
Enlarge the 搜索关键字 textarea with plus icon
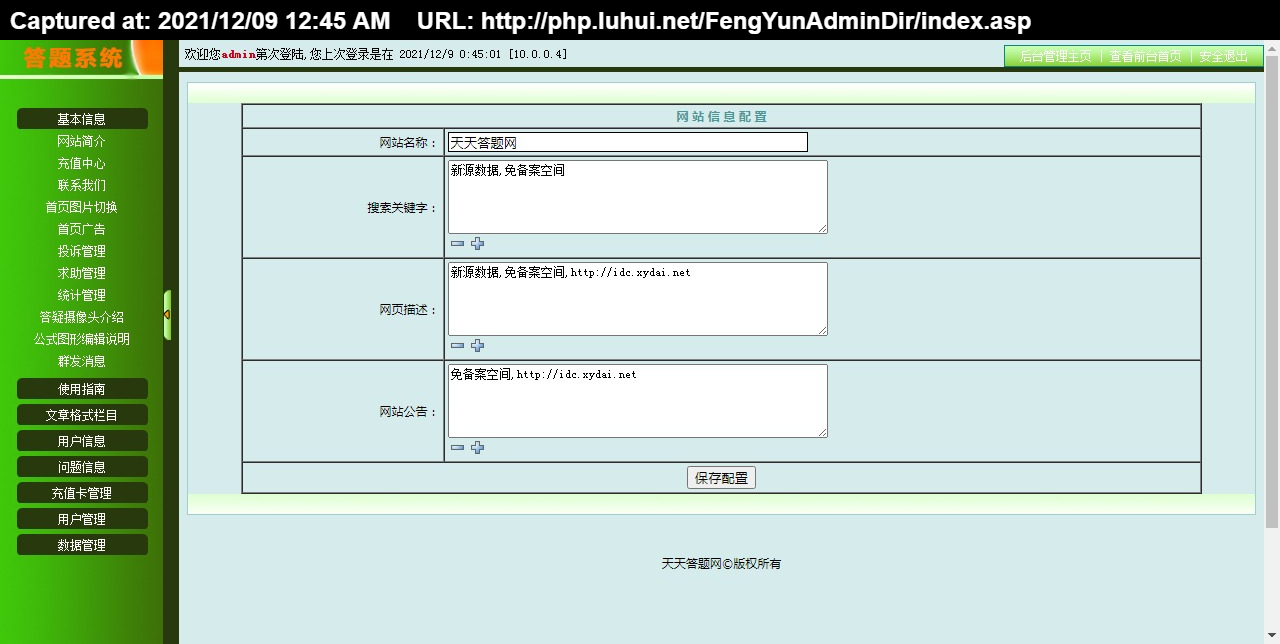click(x=477, y=243)
